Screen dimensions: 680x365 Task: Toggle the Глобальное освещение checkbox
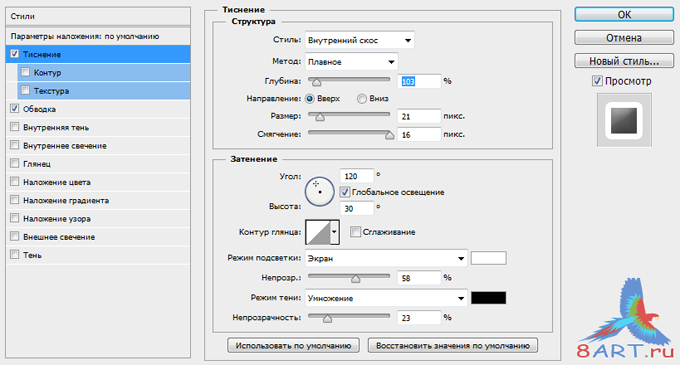click(345, 192)
